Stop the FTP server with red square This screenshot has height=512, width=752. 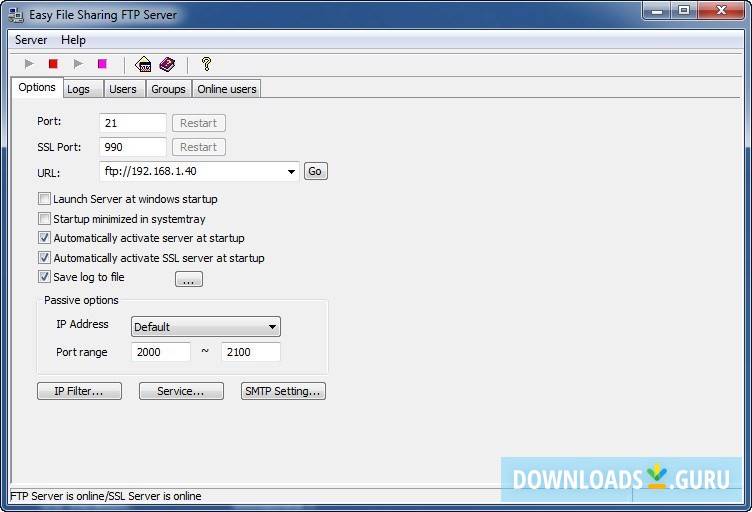tap(53, 63)
